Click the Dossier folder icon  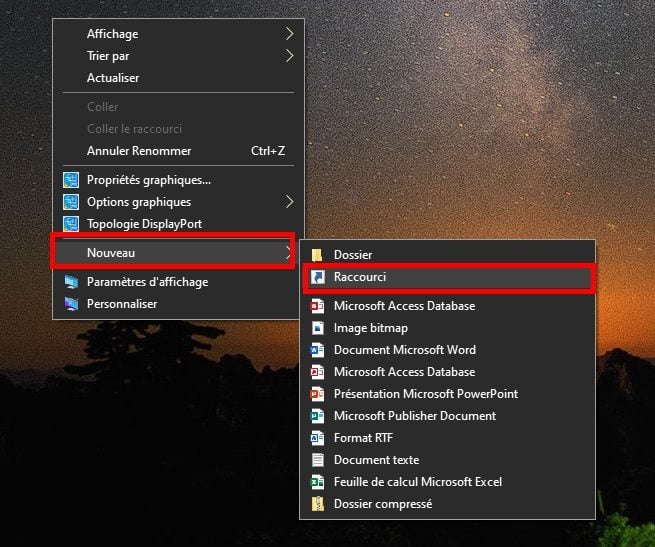point(317,255)
